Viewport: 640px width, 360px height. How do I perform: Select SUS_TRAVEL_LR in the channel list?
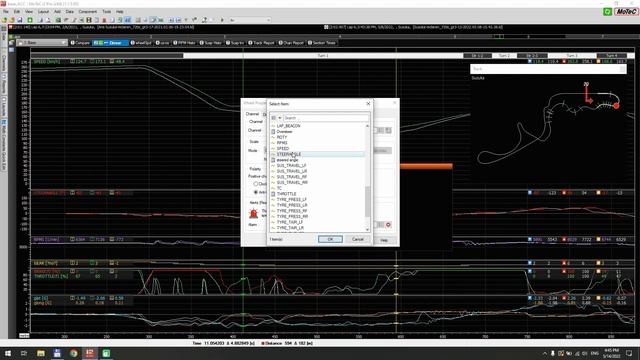292,171
